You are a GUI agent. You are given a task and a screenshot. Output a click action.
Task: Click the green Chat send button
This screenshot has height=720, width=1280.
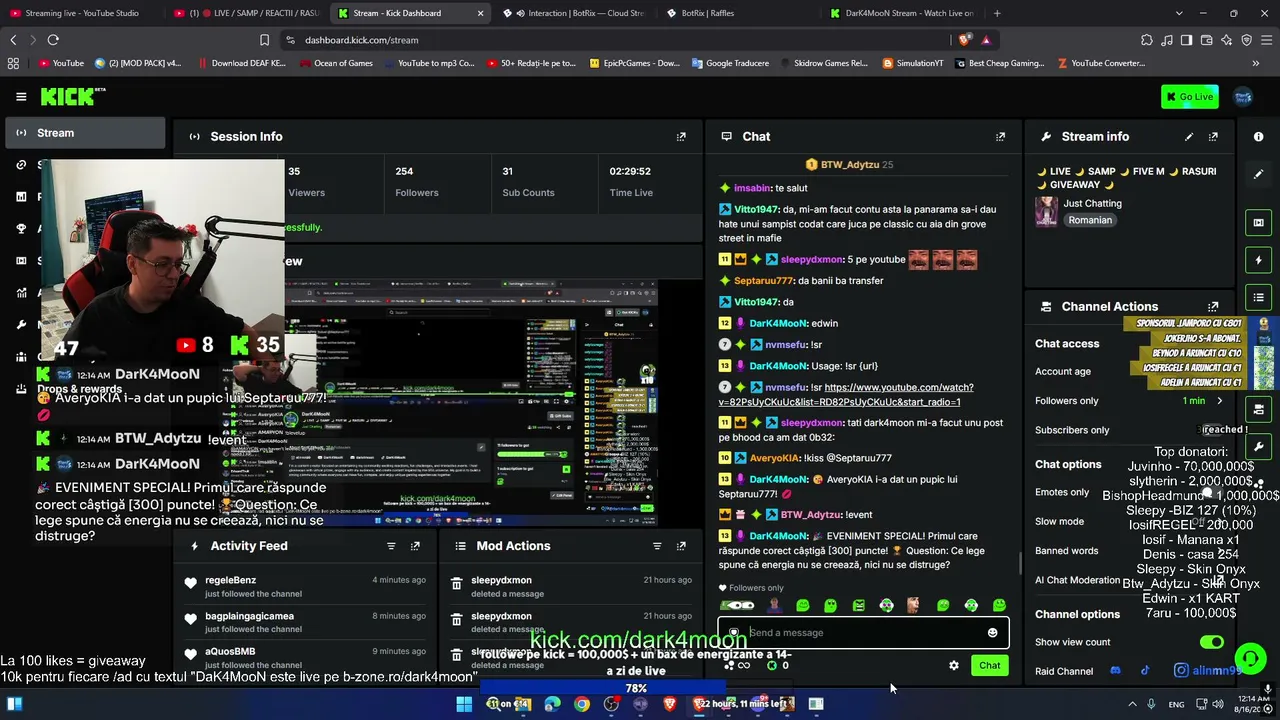(989, 665)
